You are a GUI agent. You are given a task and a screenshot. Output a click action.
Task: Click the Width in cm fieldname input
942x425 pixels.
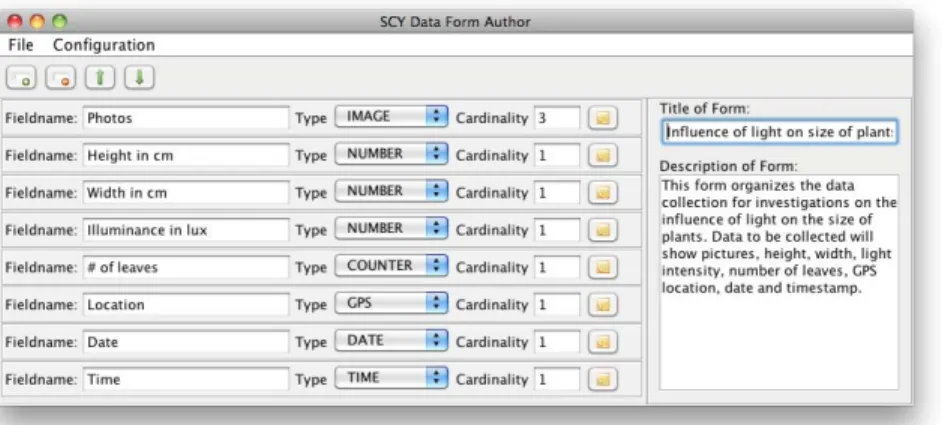coord(186,192)
